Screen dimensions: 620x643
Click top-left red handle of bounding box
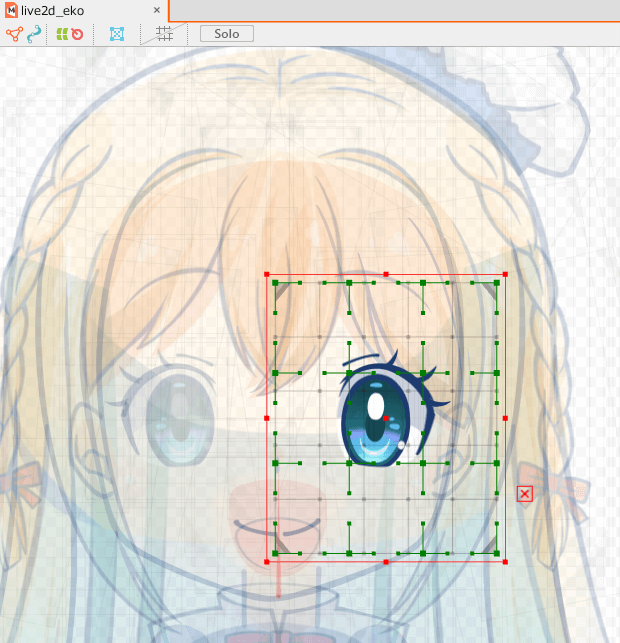tap(267, 274)
